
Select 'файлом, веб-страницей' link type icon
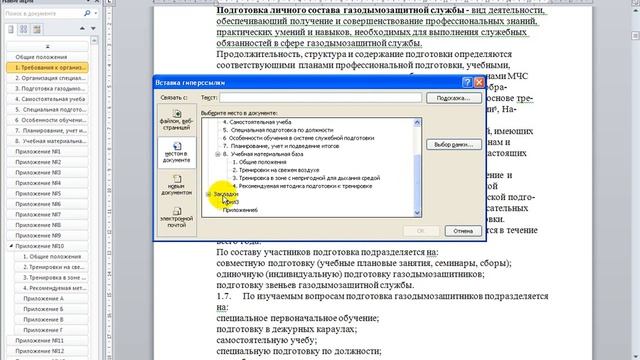pos(176,119)
